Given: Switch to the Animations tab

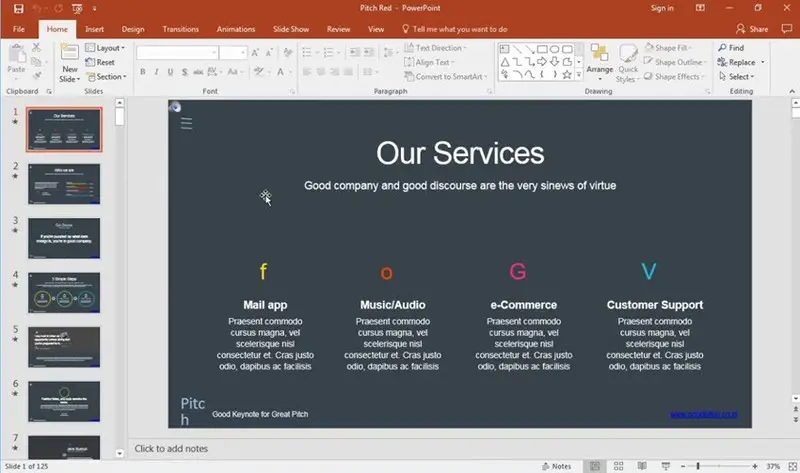Looking at the screenshot, I should (x=236, y=29).
